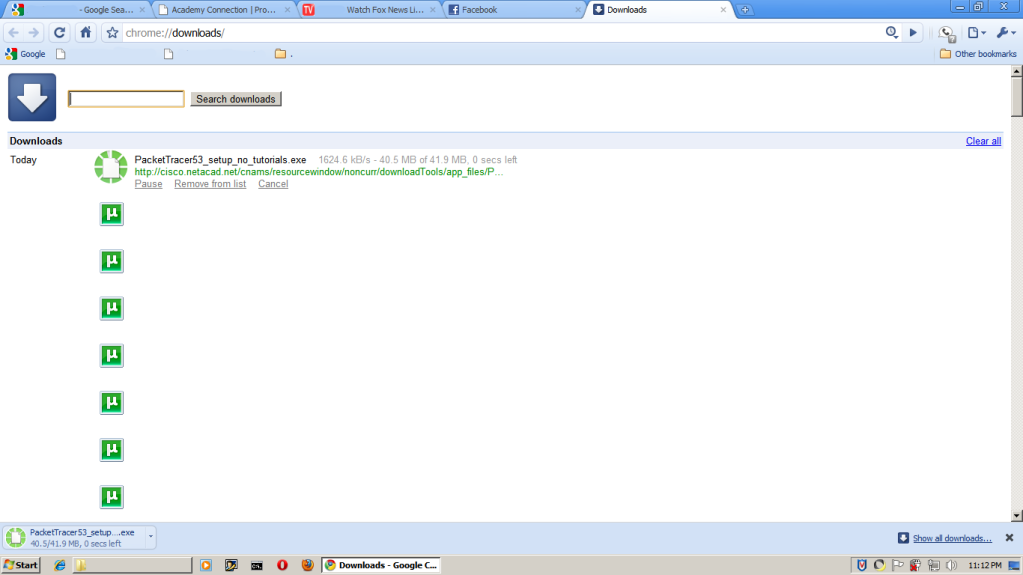The image size is (1023, 575).
Task: Click the reload page button
Action: pyautogui.click(x=60, y=32)
